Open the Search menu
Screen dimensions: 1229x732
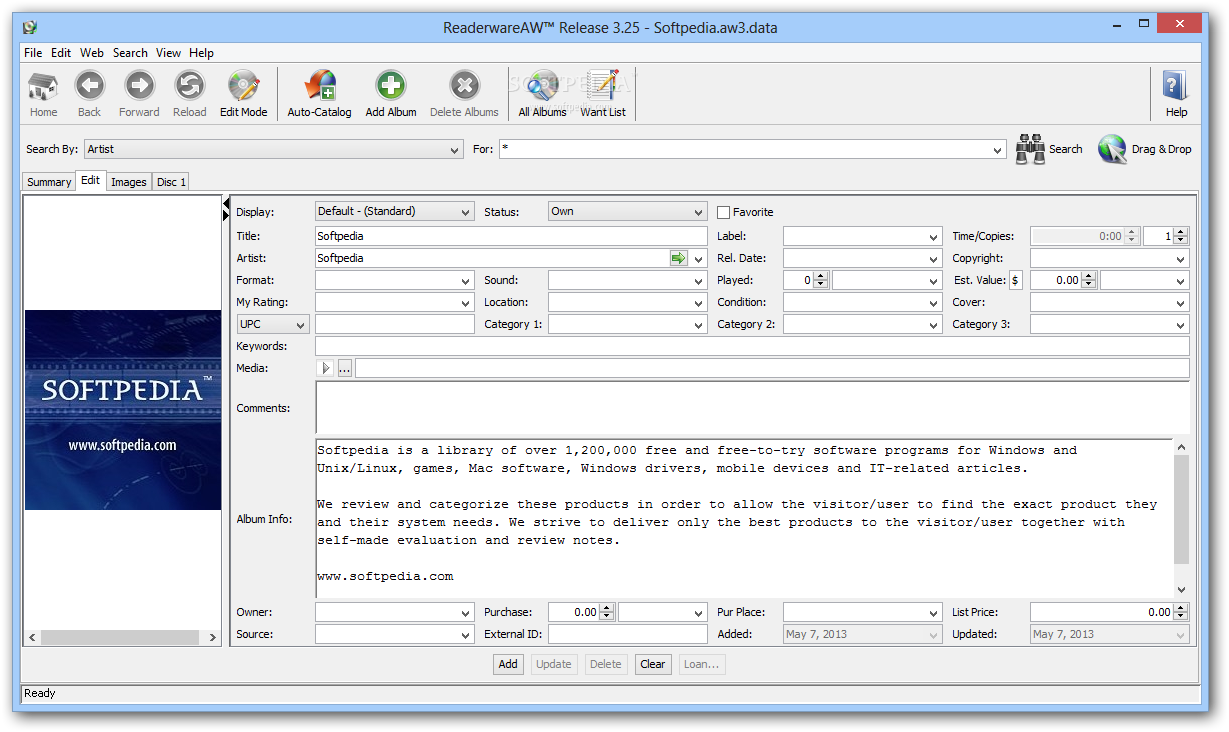click(x=130, y=53)
